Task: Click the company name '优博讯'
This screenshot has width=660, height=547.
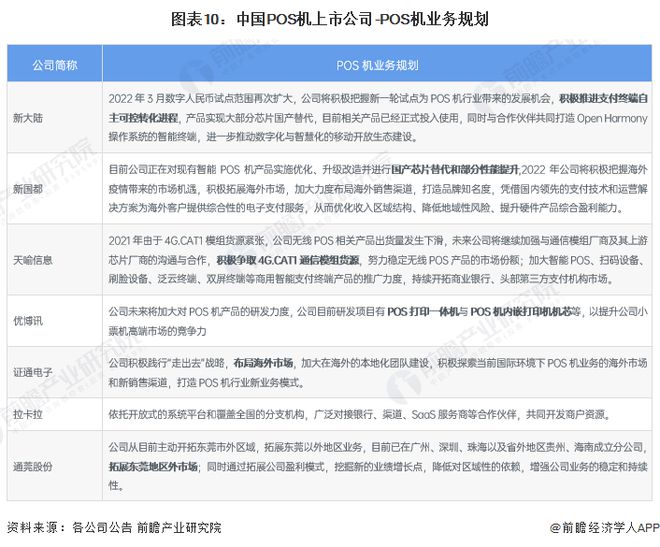Action: 28,321
